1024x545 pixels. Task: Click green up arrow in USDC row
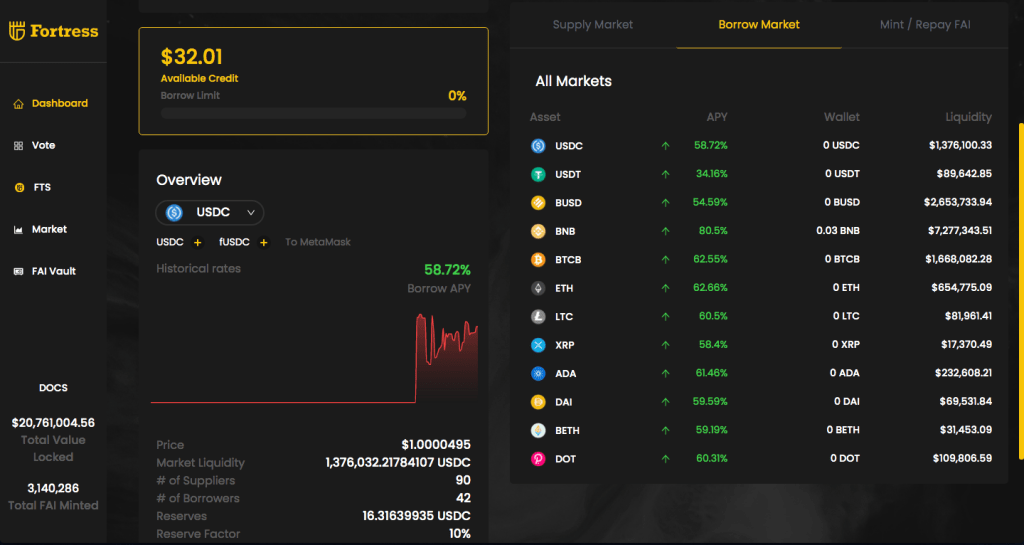click(x=665, y=146)
